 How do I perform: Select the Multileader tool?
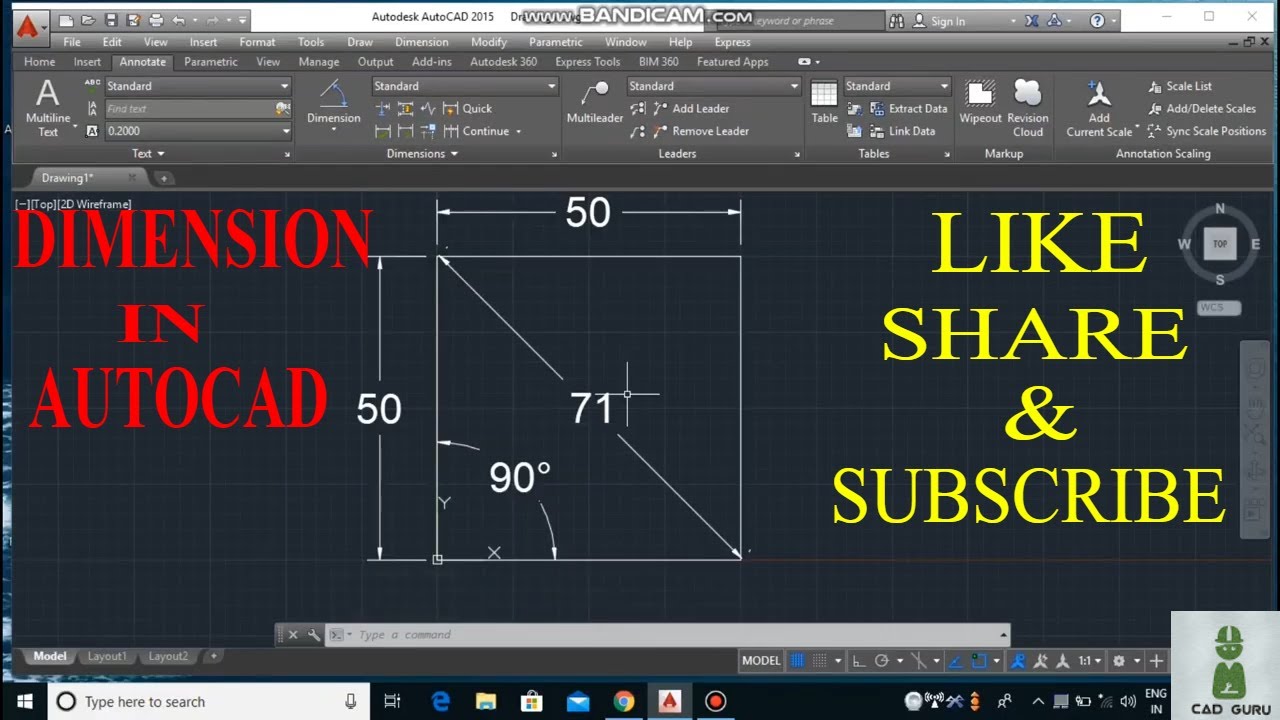pos(595,102)
